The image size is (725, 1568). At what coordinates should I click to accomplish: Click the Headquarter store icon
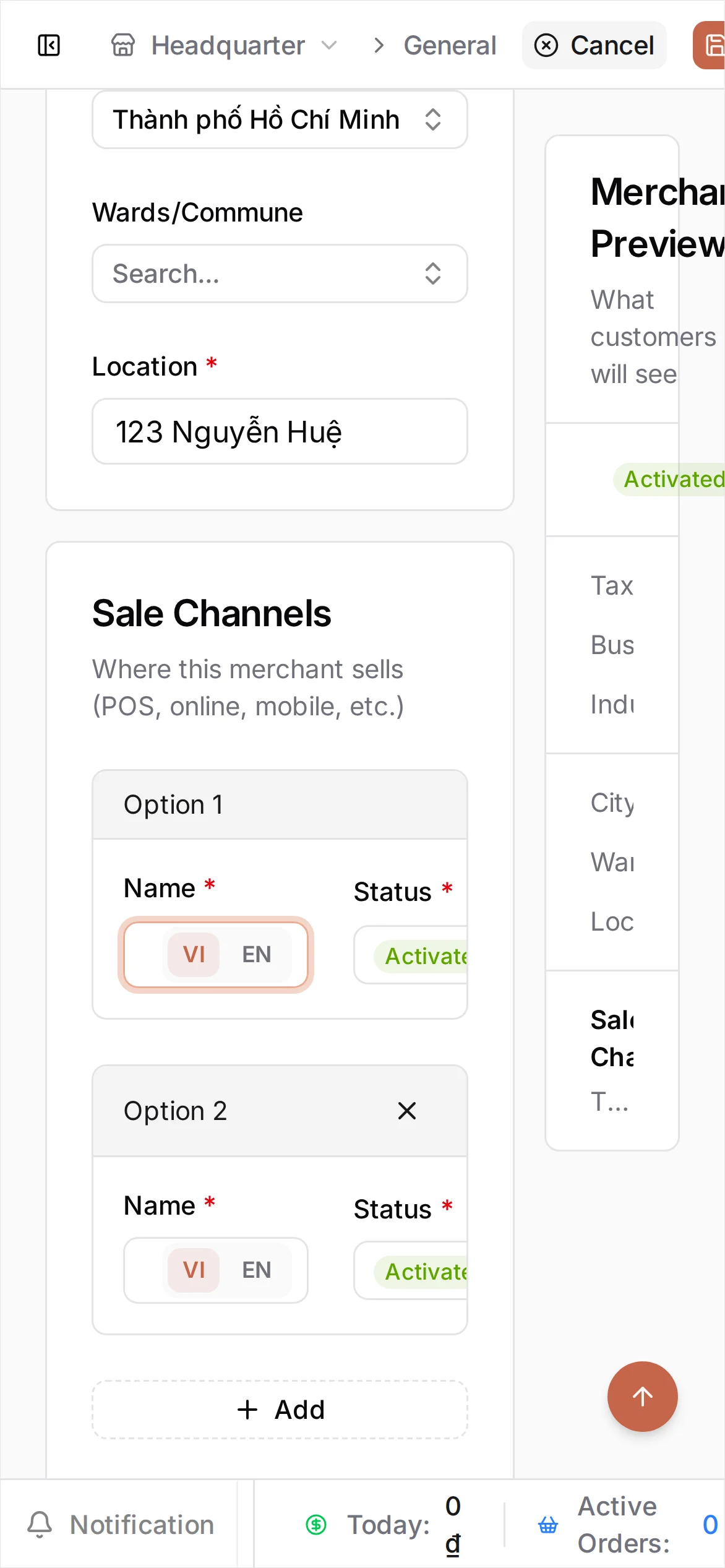[122, 45]
